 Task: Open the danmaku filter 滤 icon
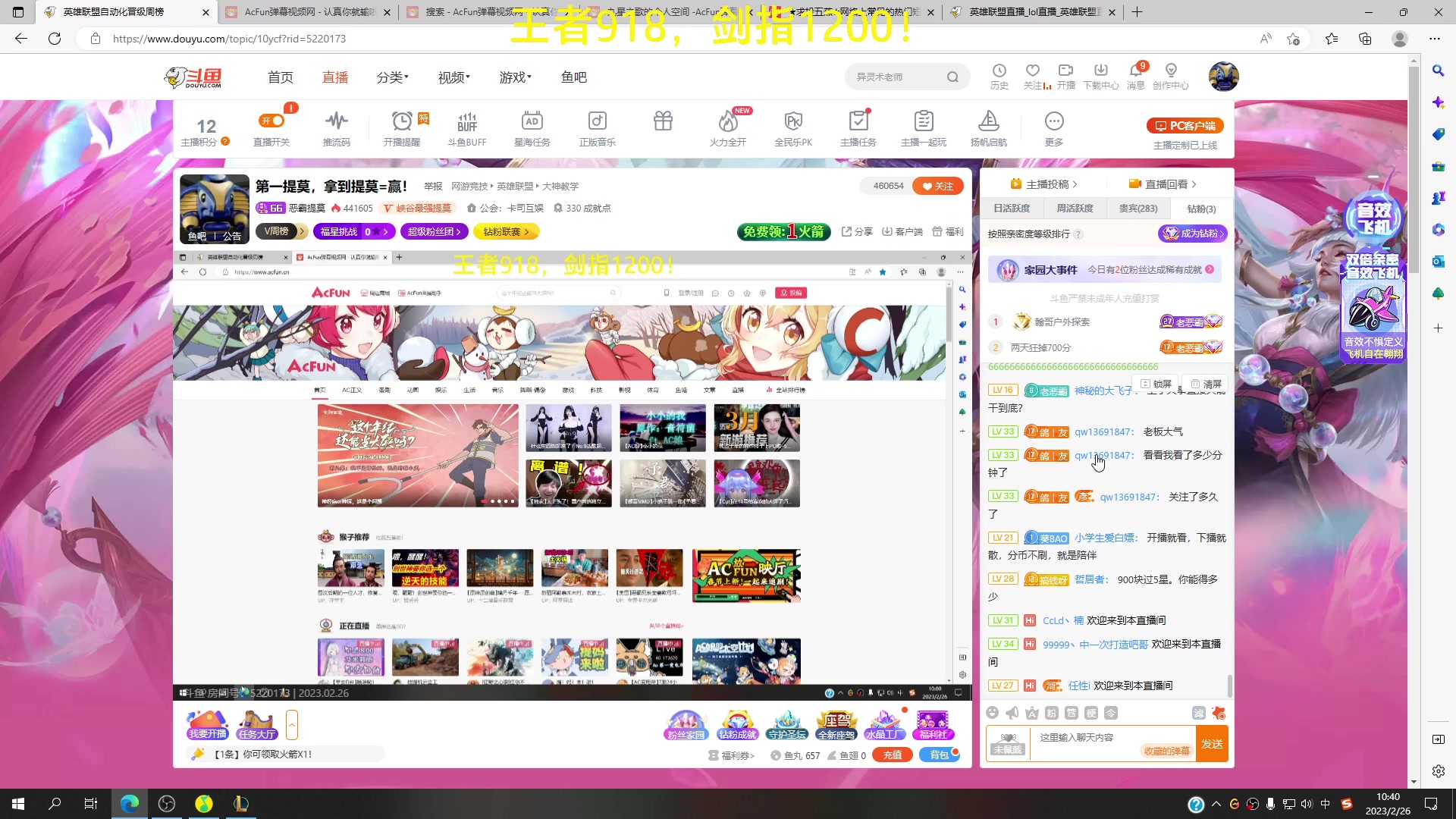click(x=1198, y=713)
